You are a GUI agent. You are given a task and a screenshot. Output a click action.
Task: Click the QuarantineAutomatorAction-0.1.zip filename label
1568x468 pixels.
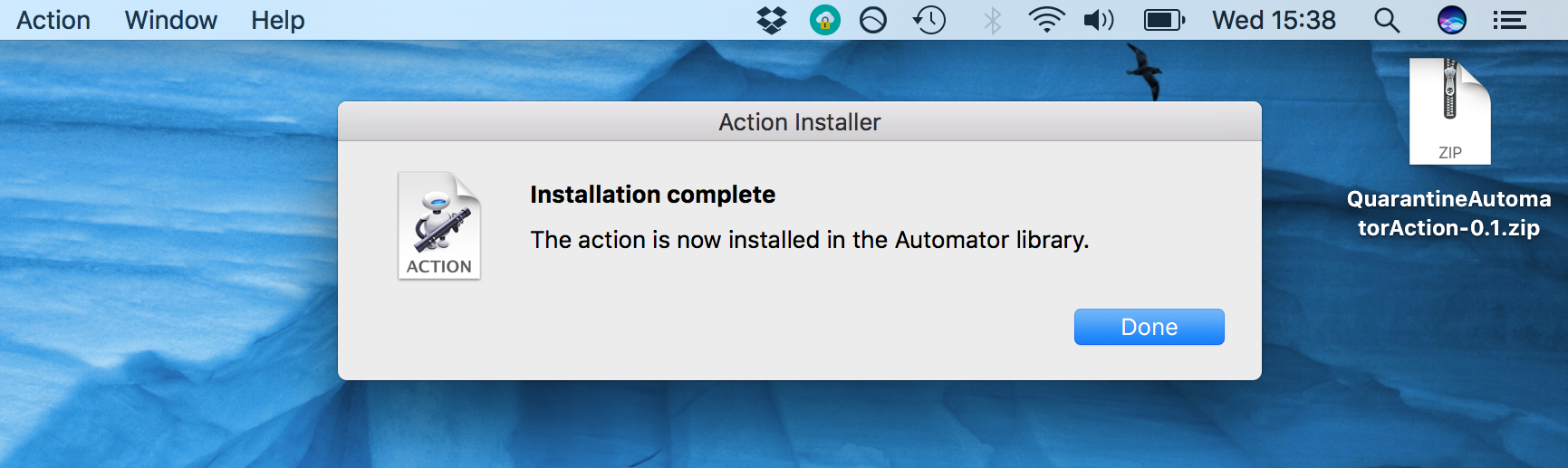click(x=1448, y=214)
